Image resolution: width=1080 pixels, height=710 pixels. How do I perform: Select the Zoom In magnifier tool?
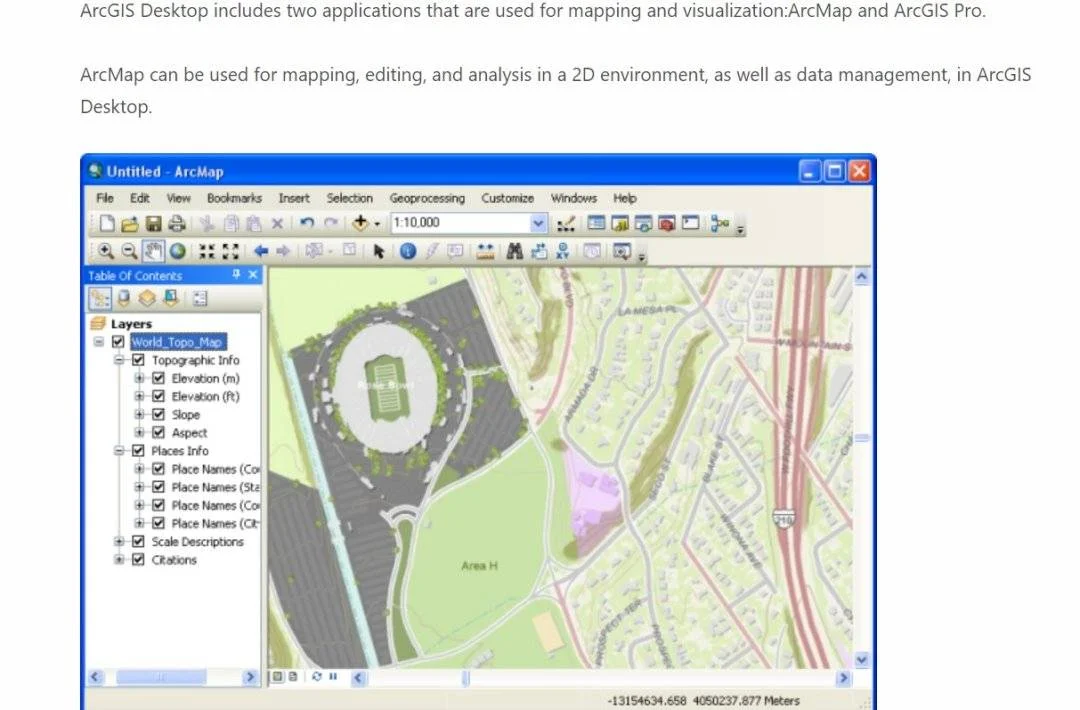click(105, 251)
